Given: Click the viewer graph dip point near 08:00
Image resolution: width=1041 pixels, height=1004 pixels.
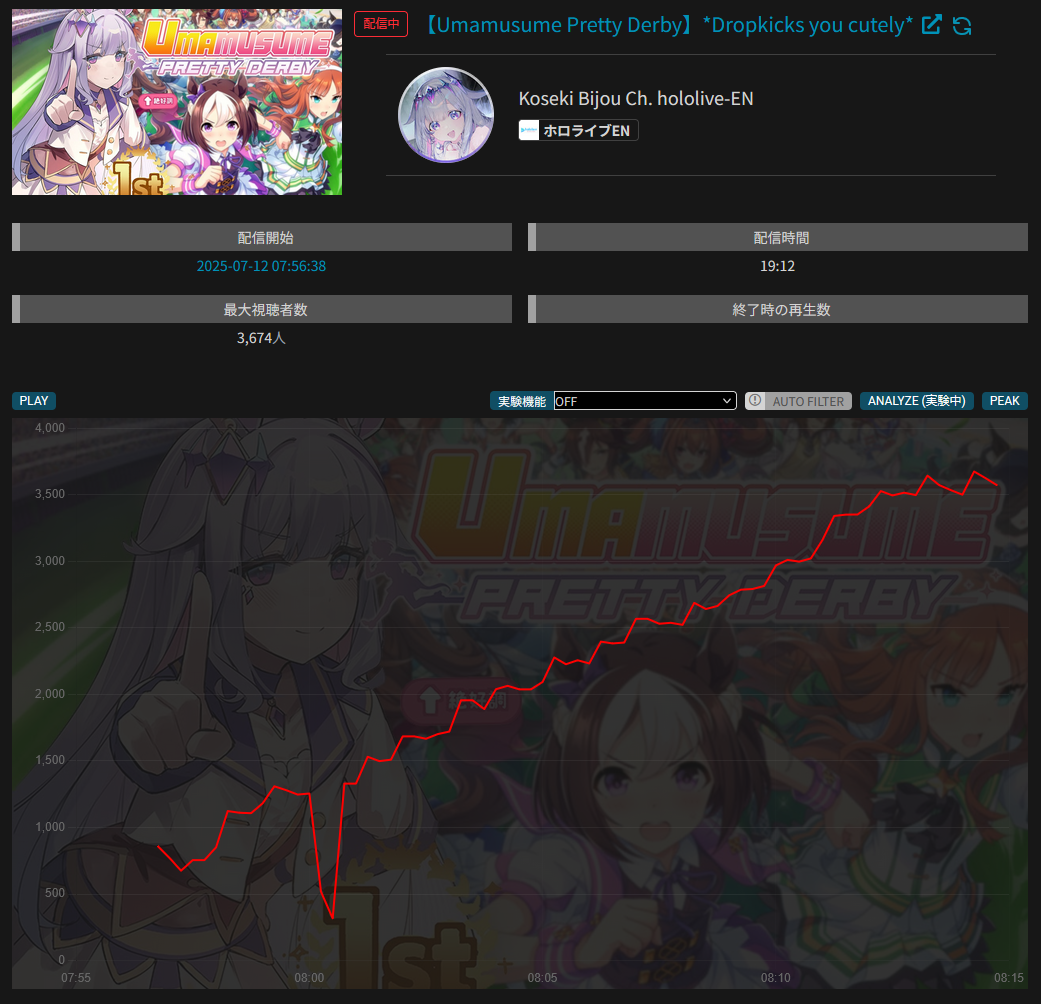Looking at the screenshot, I should [333, 918].
